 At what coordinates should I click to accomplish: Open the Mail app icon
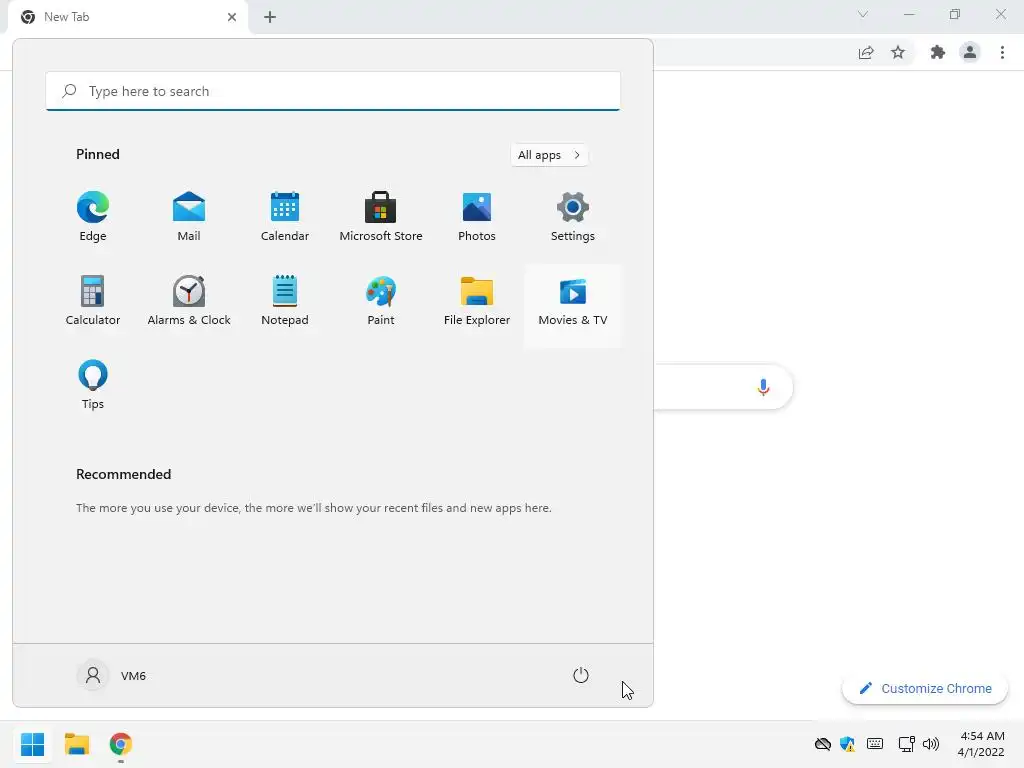(189, 217)
